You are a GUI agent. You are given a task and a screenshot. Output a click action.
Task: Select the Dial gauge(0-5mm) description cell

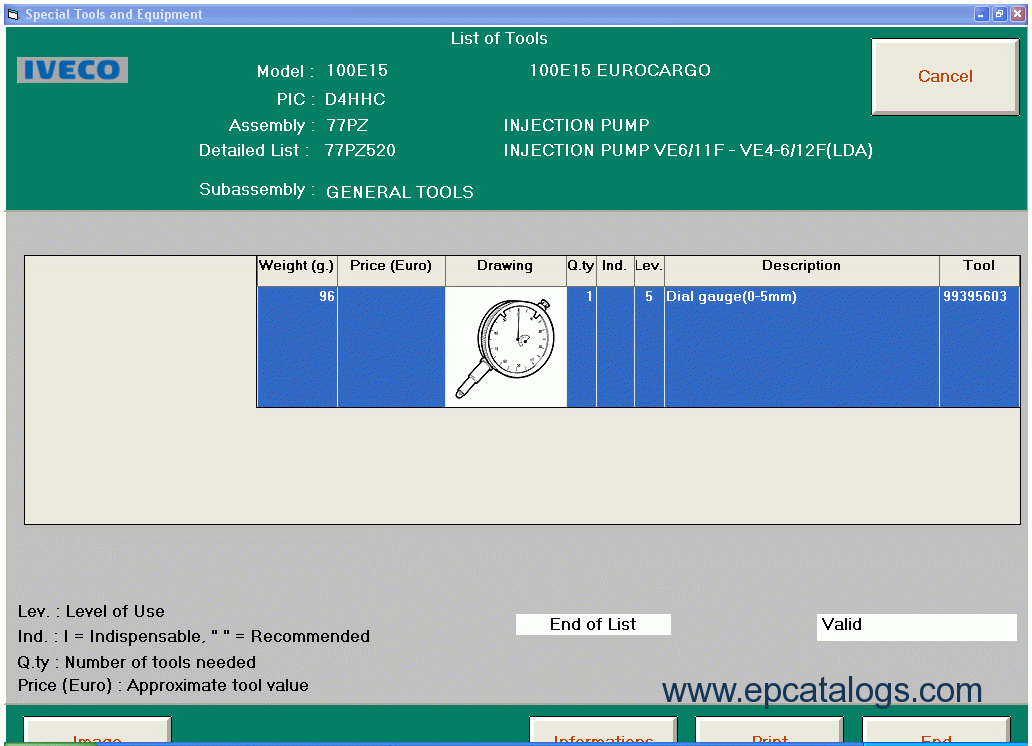(x=802, y=347)
